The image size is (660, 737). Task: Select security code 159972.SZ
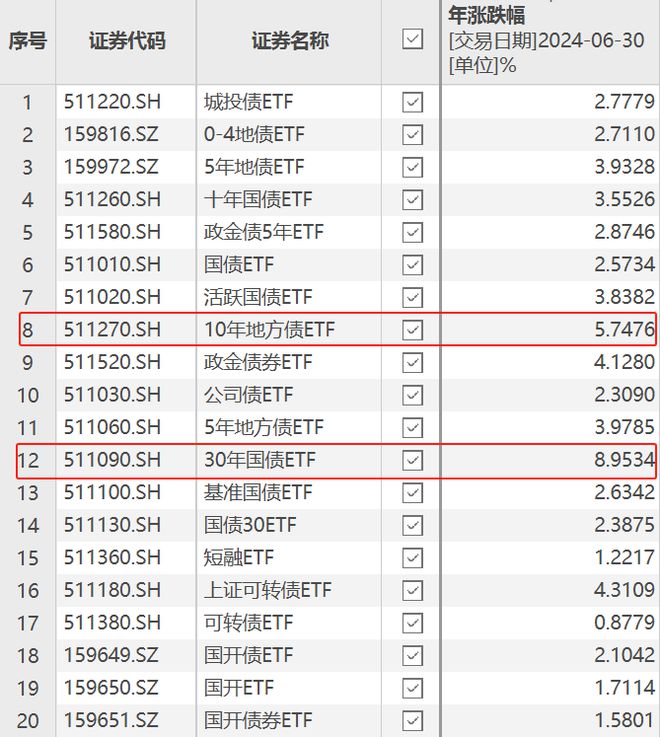point(111,167)
